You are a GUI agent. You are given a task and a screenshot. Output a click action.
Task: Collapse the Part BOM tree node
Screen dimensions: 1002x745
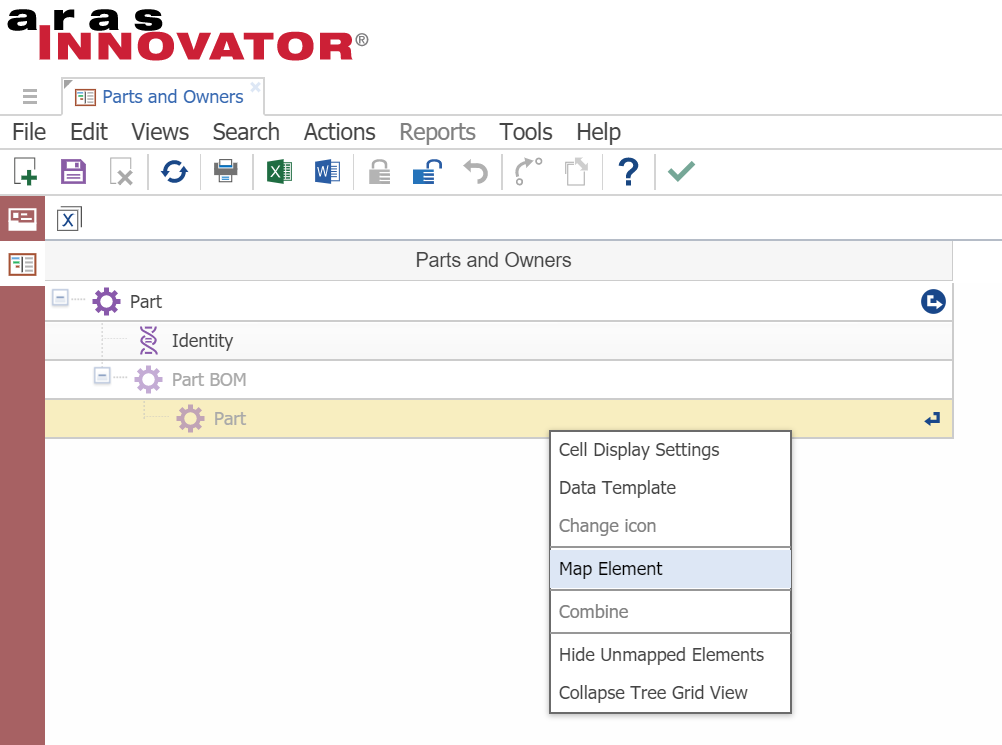tap(102, 376)
